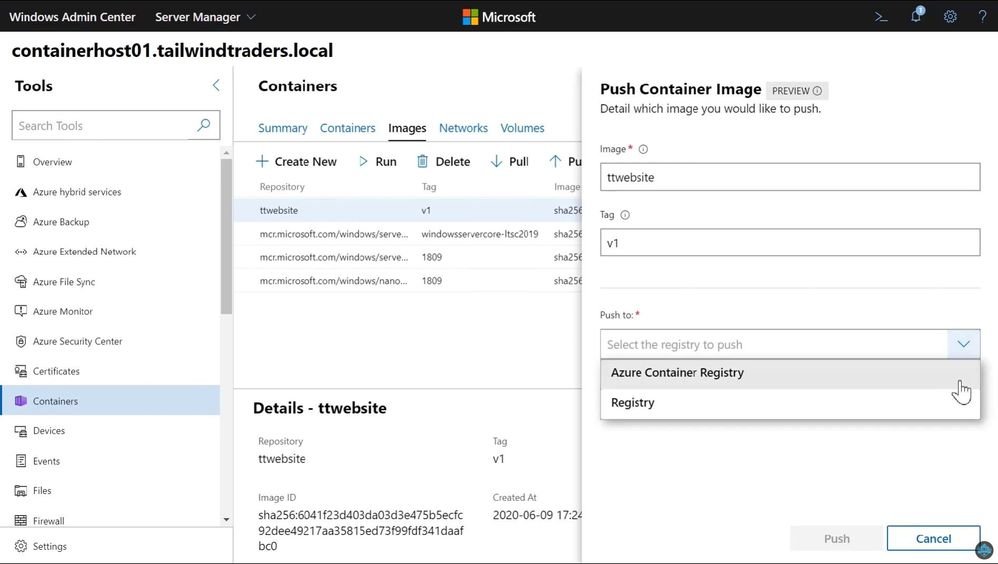Open the Server Manager dropdown

[x=205, y=17]
